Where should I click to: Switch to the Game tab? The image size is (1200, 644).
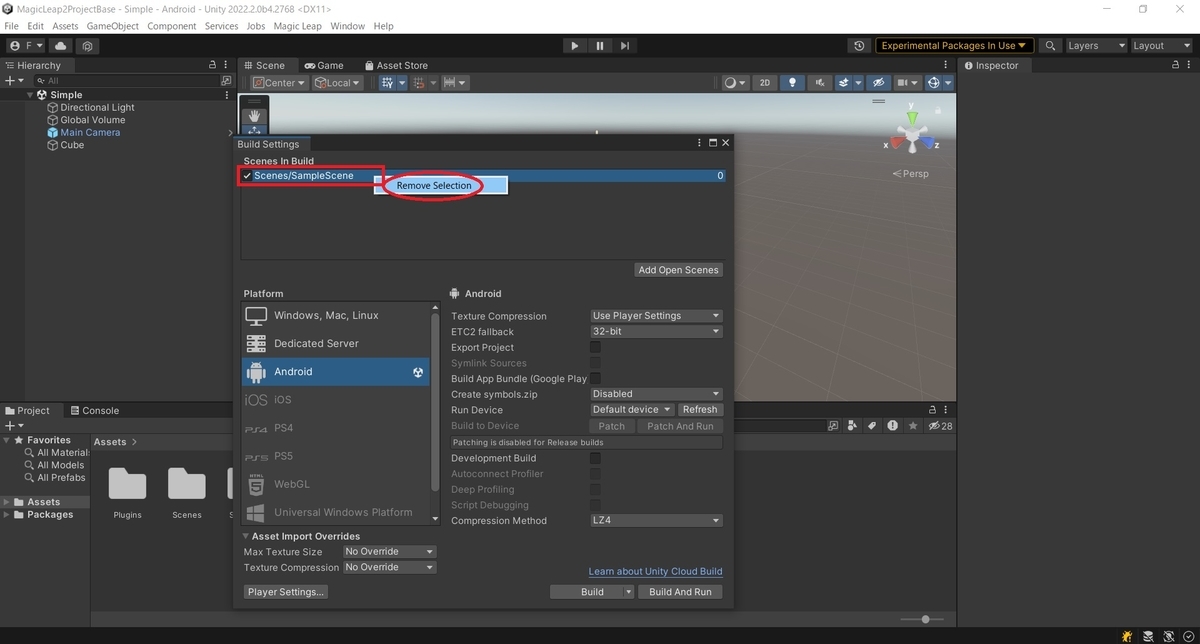tap(324, 65)
